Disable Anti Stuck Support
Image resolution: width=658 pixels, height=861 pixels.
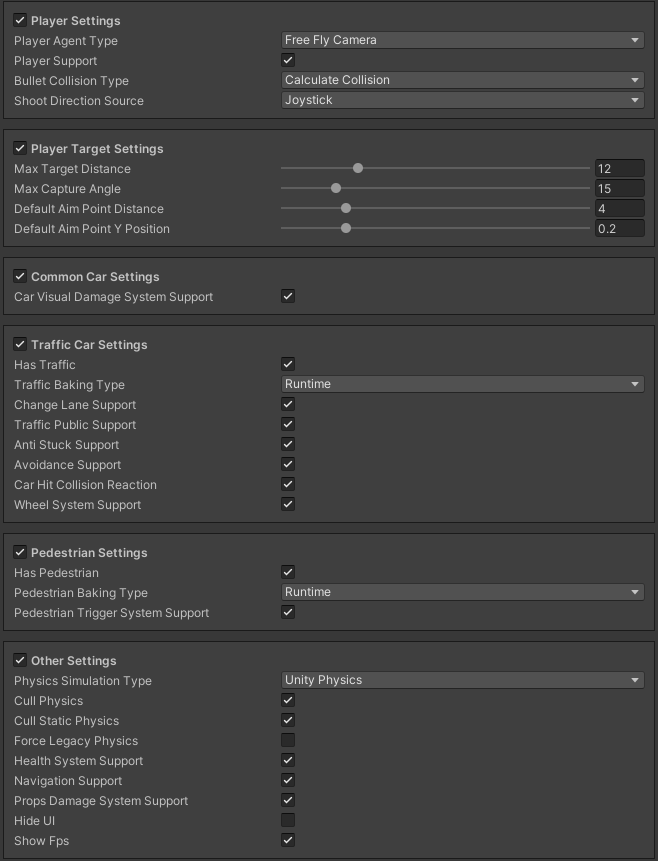click(x=288, y=444)
